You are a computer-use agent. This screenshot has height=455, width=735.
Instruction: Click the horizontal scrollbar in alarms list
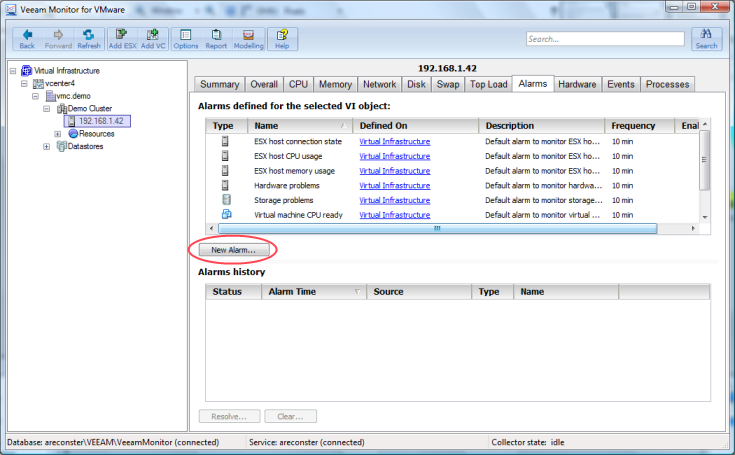click(x=436, y=229)
